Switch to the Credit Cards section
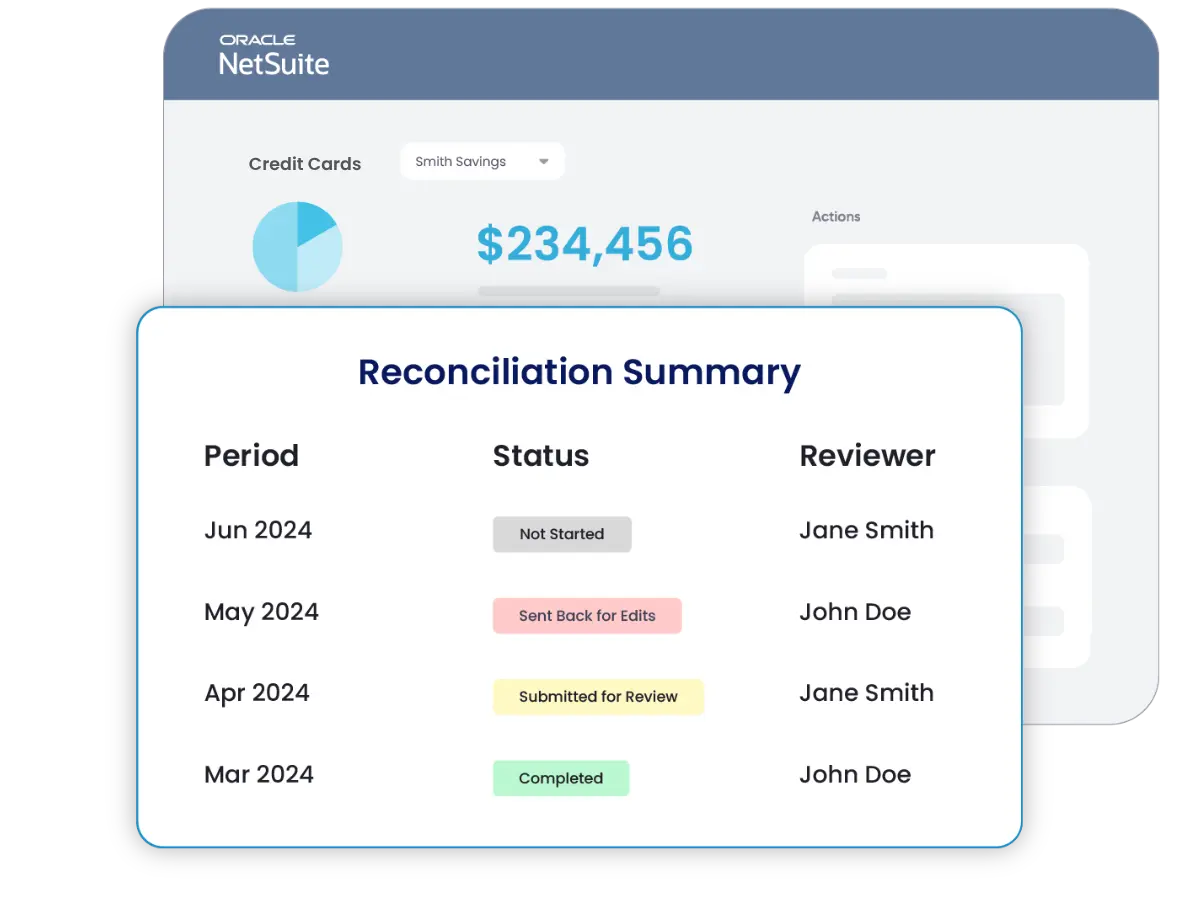Viewport: 1196px width, 898px height. pyautogui.click(x=305, y=163)
